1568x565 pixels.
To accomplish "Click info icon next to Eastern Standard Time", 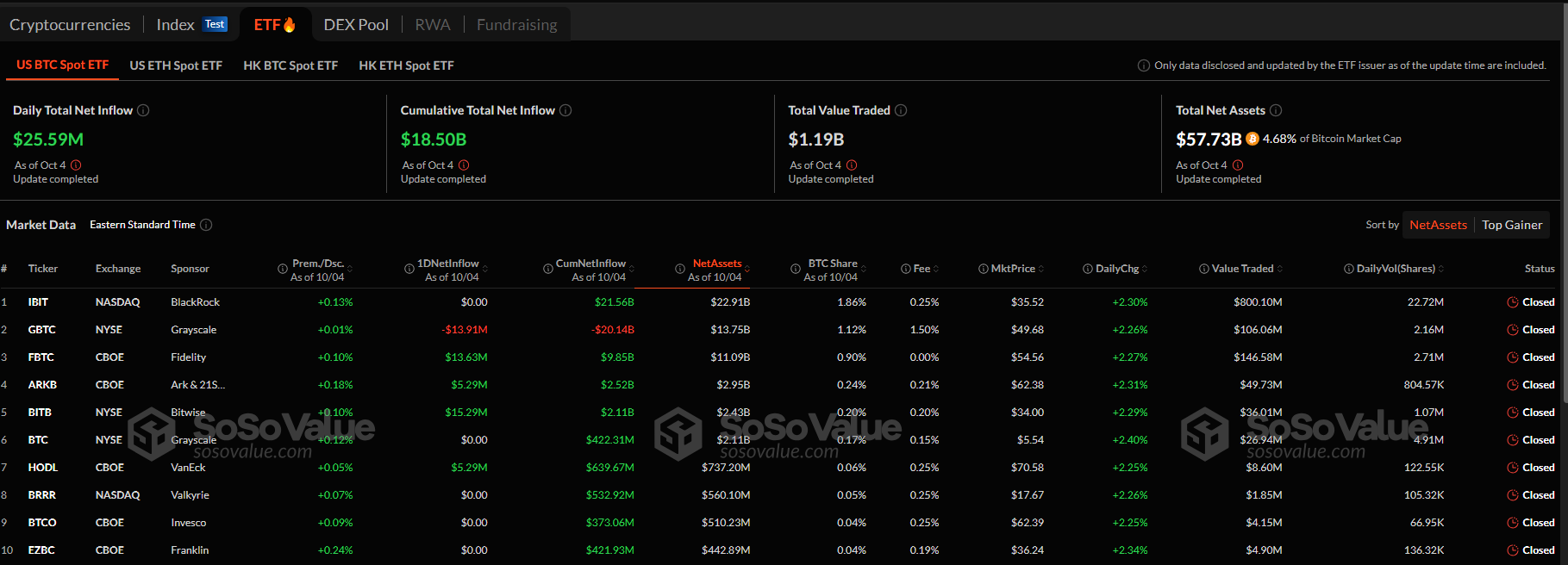I will click(x=206, y=225).
